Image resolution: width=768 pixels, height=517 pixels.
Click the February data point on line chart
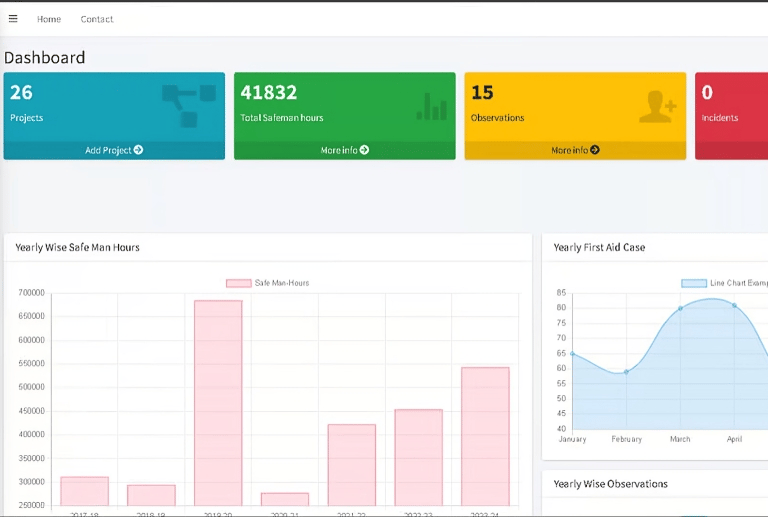[x=626, y=372]
